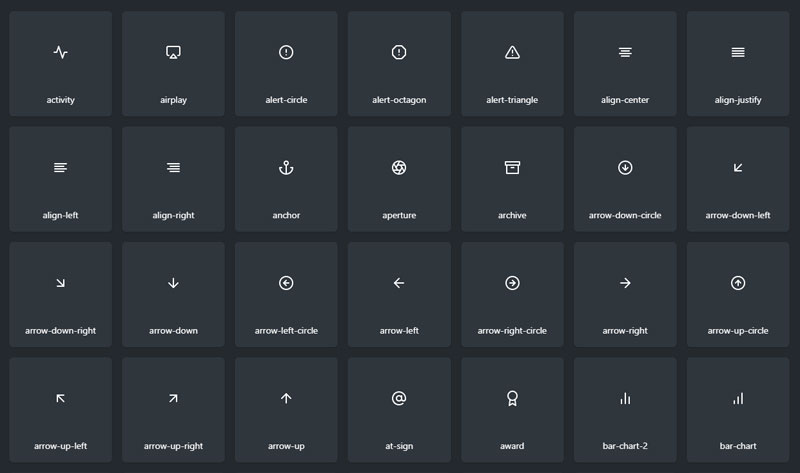Select the "align-justify" caption

pyautogui.click(x=738, y=100)
